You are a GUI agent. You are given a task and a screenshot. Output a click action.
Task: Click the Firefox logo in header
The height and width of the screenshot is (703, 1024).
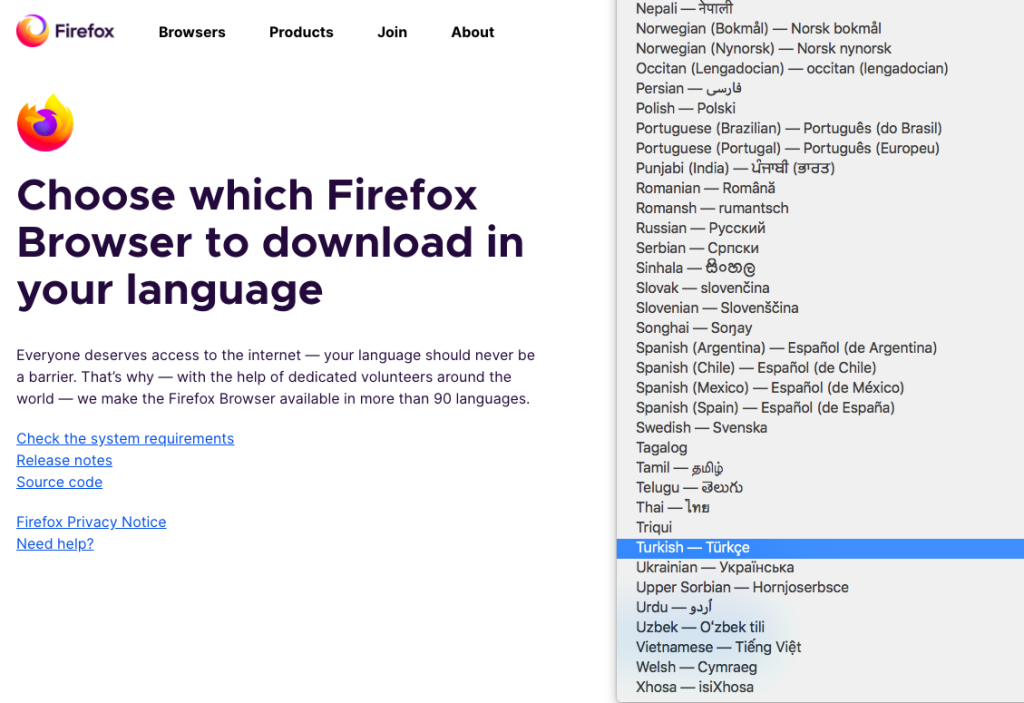click(x=66, y=31)
